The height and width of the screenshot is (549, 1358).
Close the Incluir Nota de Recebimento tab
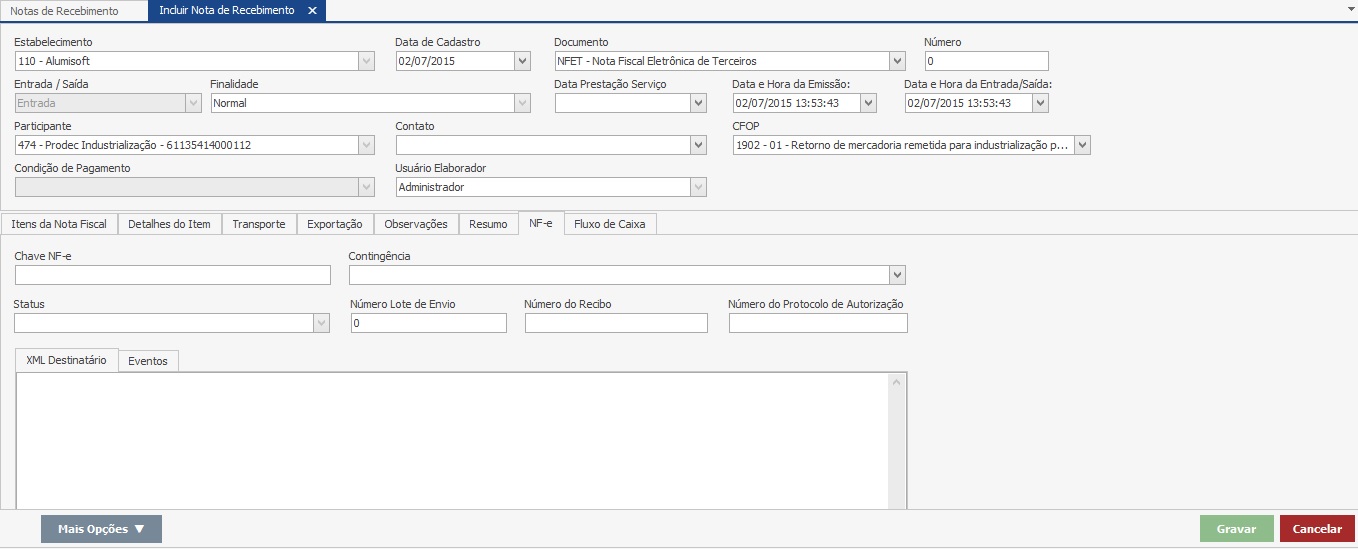click(x=312, y=11)
